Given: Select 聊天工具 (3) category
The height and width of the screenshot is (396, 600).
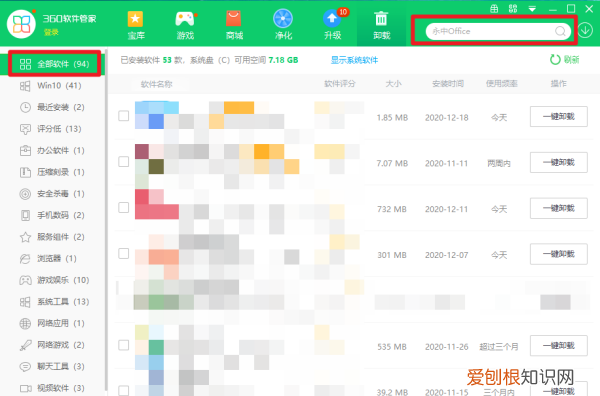Looking at the screenshot, I should tap(52, 367).
